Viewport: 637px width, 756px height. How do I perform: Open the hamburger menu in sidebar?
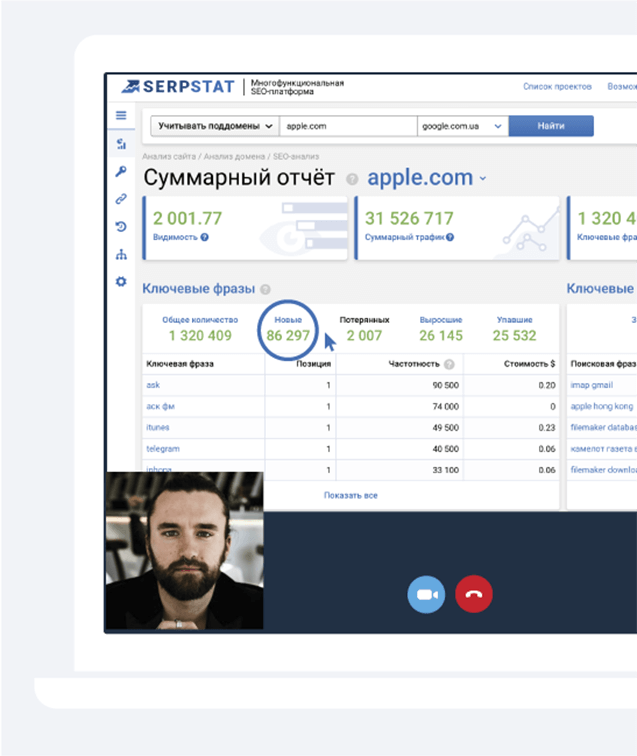point(121,116)
